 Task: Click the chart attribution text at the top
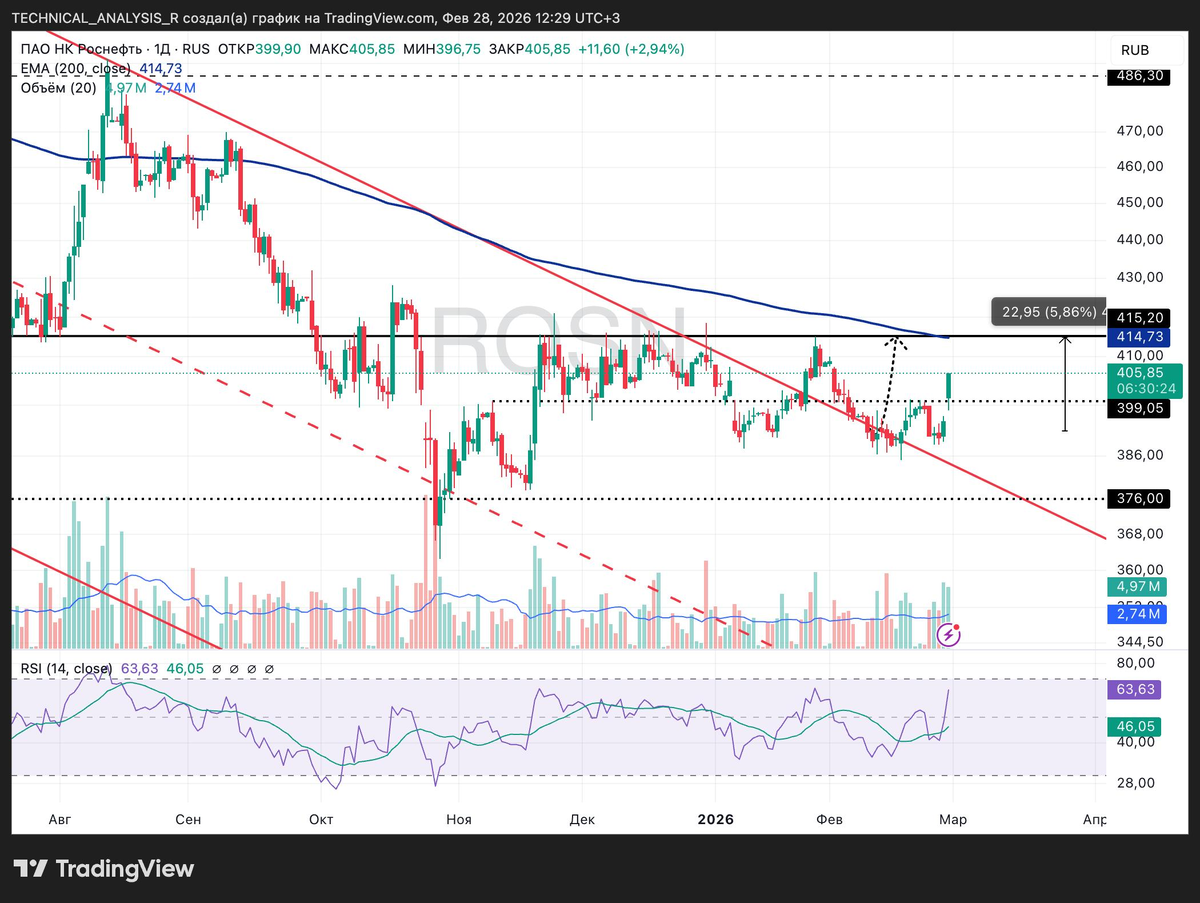pyautogui.click(x=316, y=19)
